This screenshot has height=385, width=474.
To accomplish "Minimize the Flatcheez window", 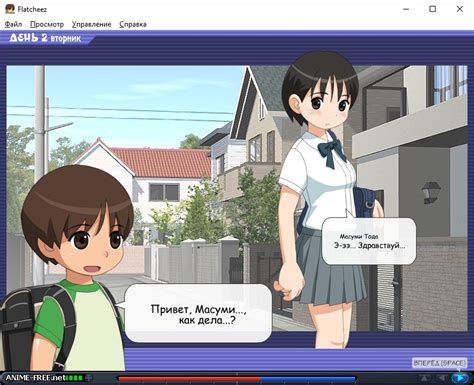I will (406, 9).
